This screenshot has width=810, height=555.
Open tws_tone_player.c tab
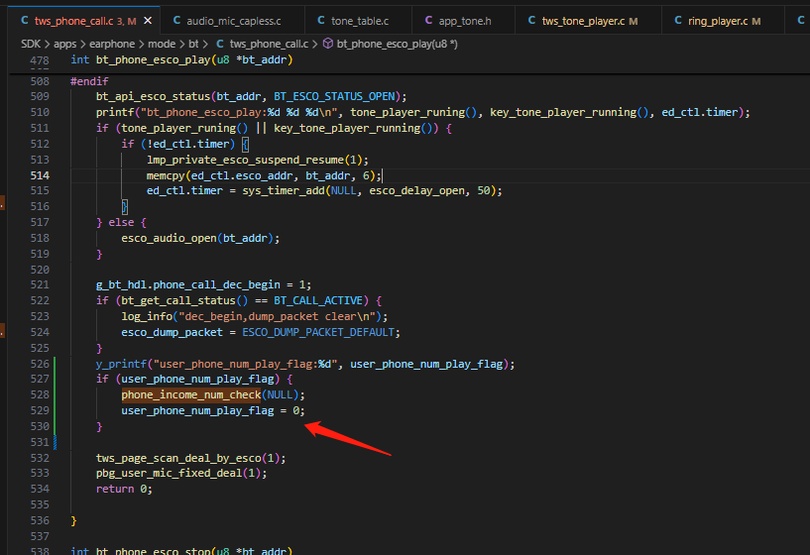point(583,21)
